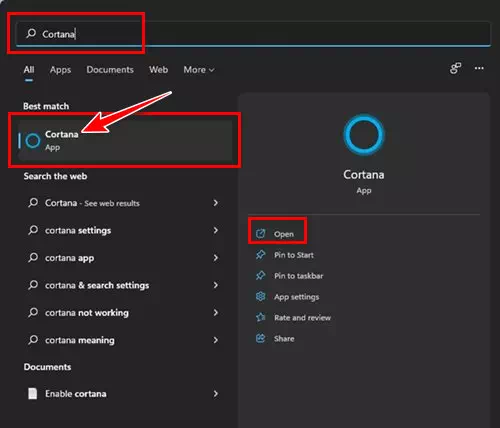Switch to the Documents tab
The image size is (500, 428).
click(110, 70)
